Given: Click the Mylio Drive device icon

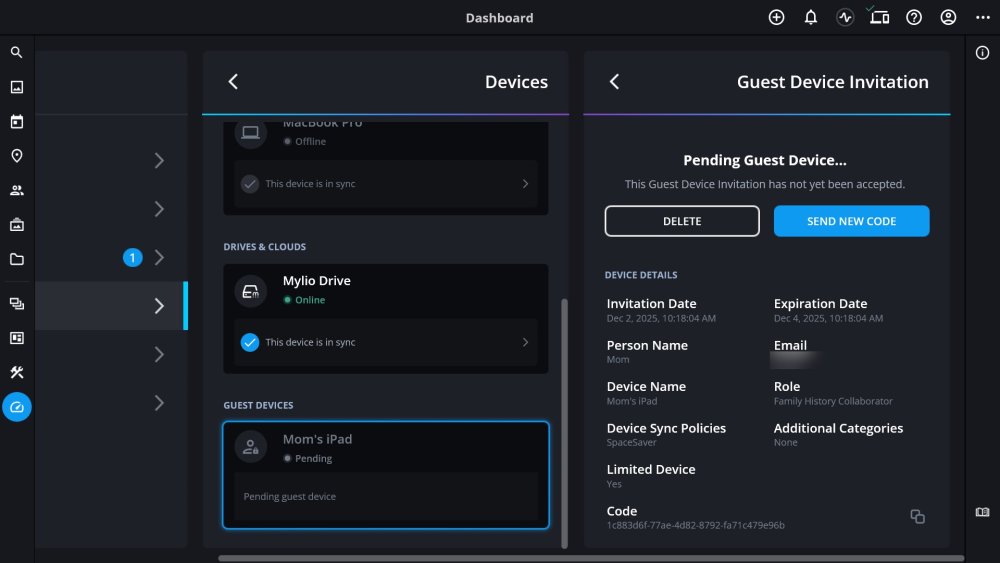Looking at the screenshot, I should (251, 291).
